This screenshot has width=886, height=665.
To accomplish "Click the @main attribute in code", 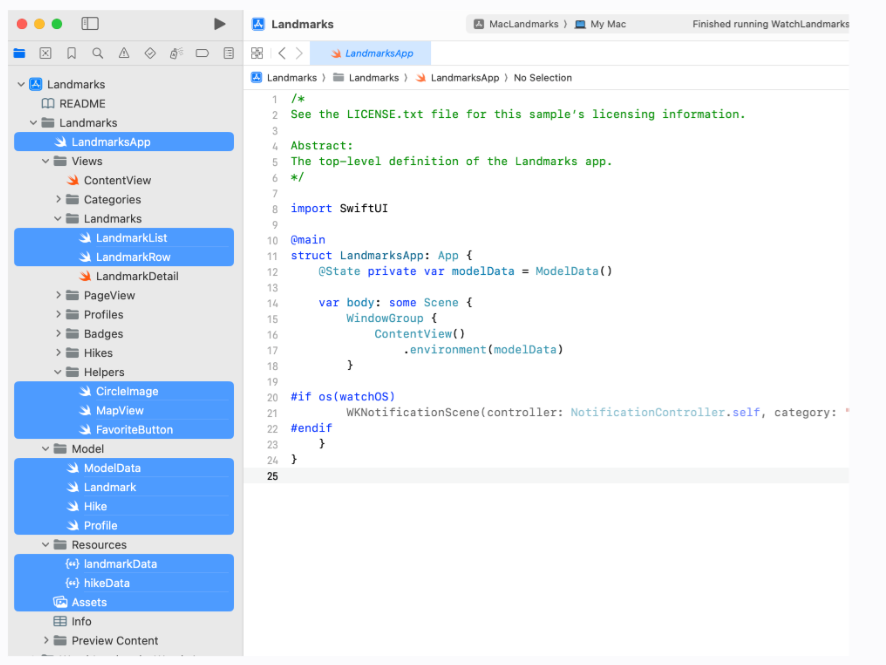I will [308, 240].
